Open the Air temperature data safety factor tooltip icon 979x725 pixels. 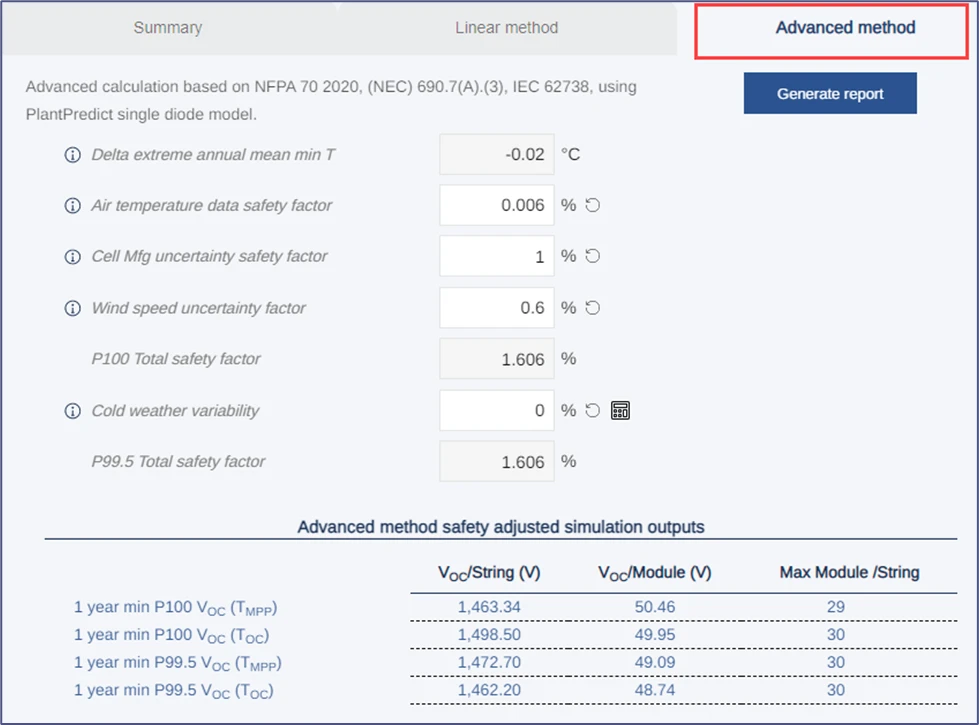pos(72,205)
